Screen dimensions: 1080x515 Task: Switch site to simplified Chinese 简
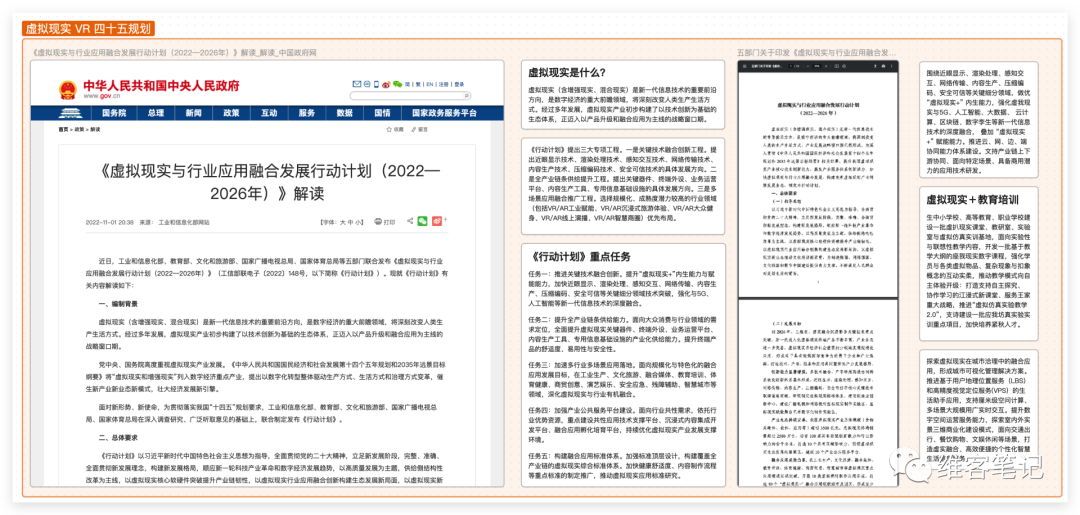point(408,84)
